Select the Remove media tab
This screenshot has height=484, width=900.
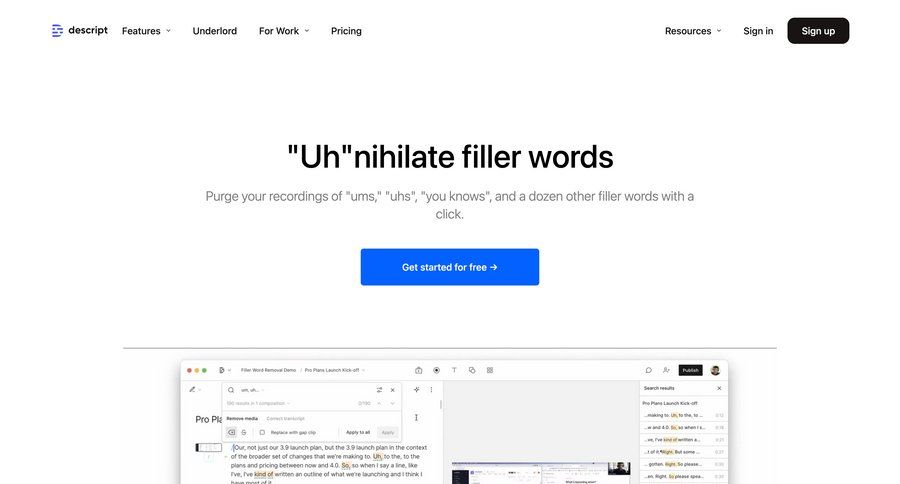tap(242, 419)
